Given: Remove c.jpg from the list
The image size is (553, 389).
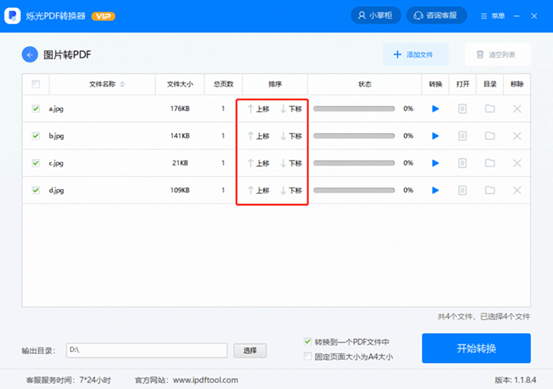Looking at the screenshot, I should click(517, 163).
